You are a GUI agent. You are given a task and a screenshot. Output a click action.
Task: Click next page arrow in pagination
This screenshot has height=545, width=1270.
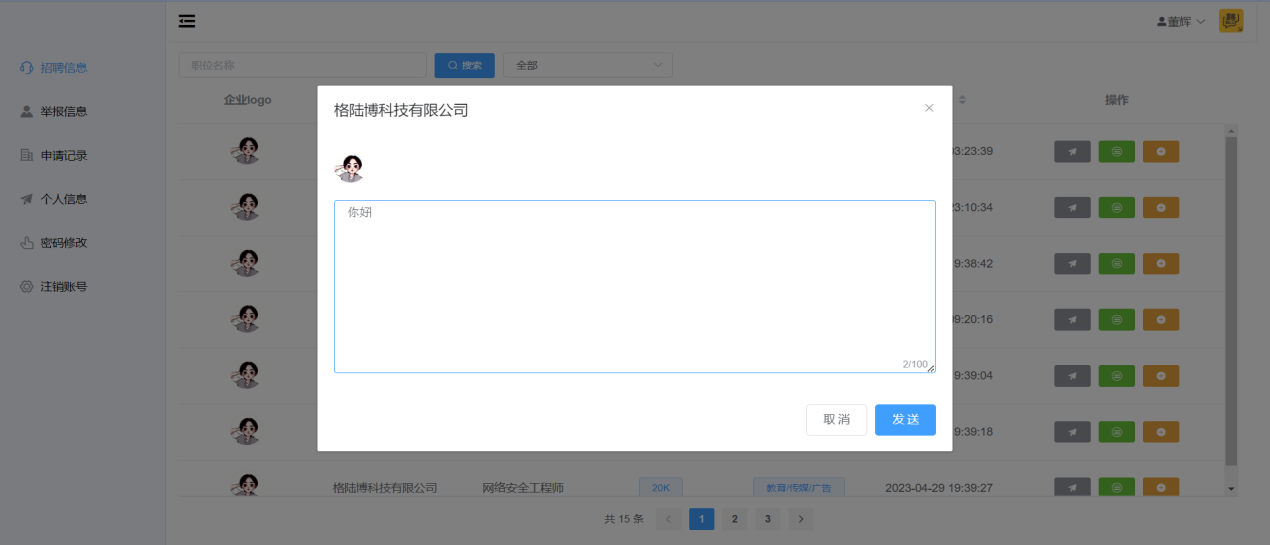800,519
